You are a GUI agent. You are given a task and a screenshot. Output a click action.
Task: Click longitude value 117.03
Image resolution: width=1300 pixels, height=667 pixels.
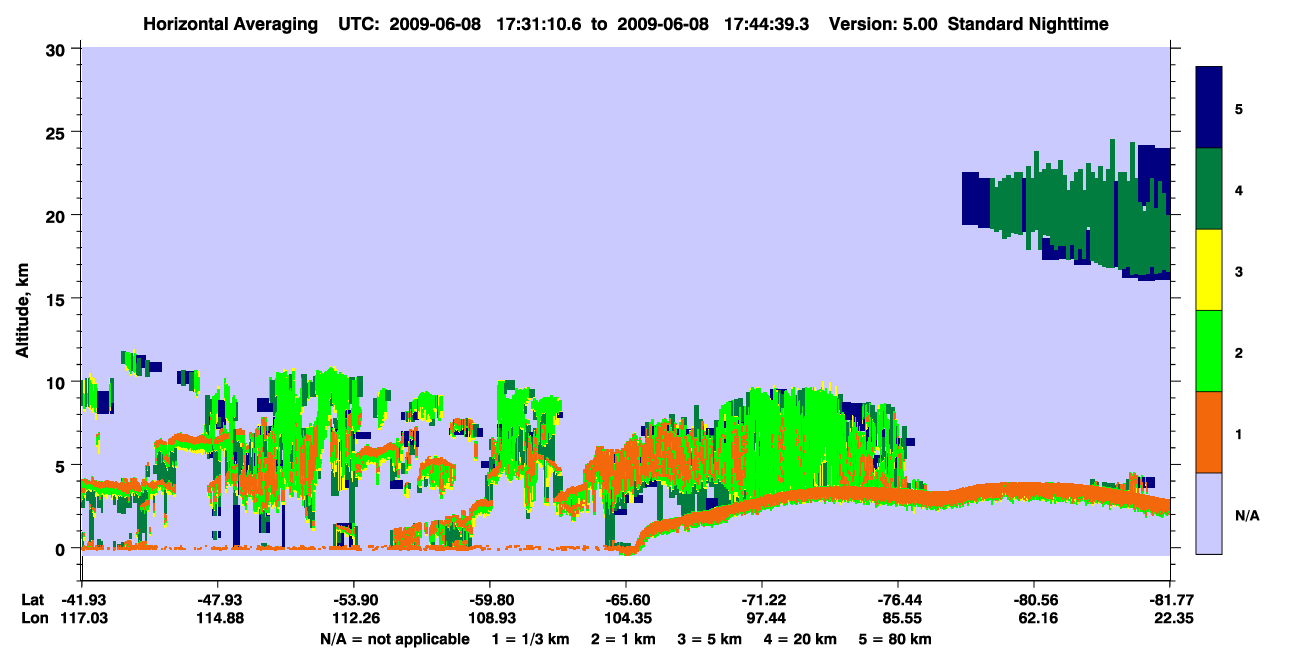(x=82, y=619)
